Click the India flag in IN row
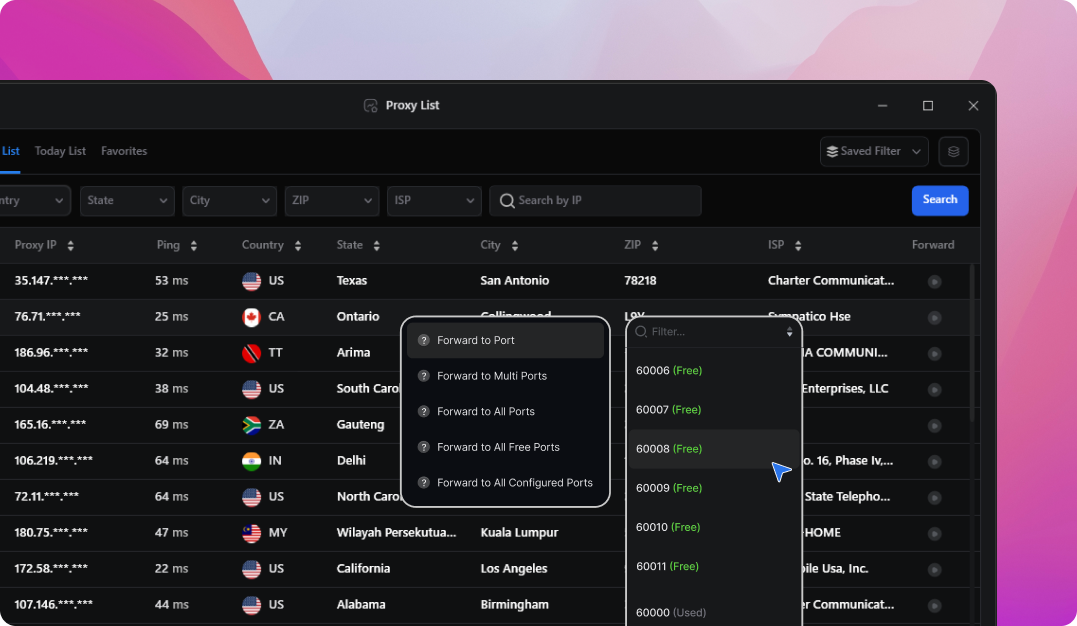 point(251,460)
